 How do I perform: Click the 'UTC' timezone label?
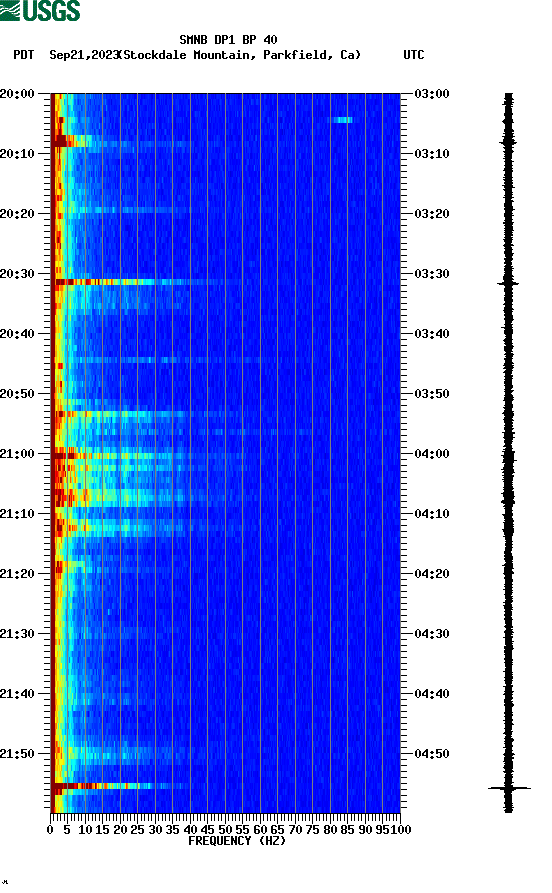click(x=414, y=55)
